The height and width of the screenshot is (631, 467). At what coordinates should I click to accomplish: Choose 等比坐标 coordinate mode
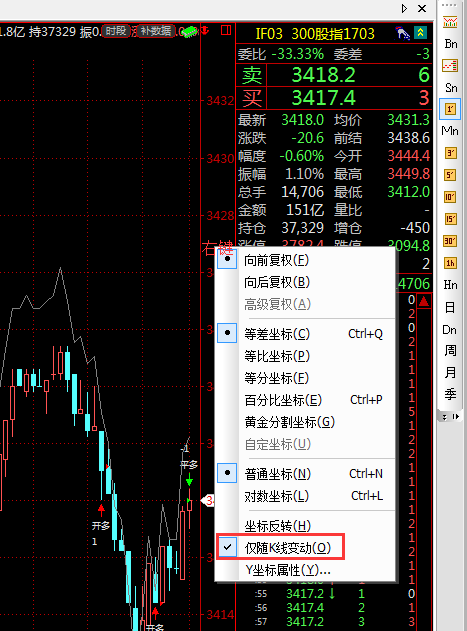click(x=277, y=356)
